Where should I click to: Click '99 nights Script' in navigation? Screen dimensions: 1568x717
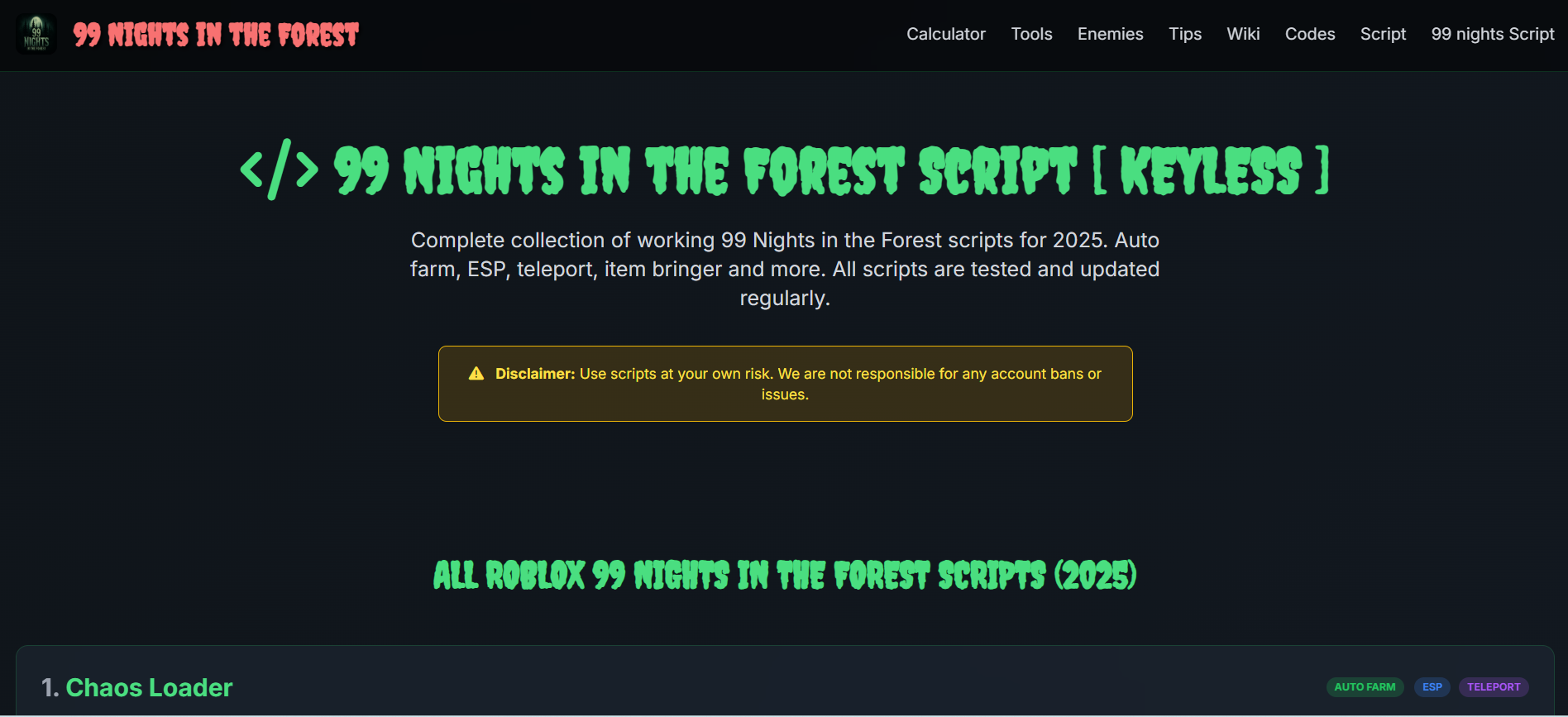(1492, 34)
